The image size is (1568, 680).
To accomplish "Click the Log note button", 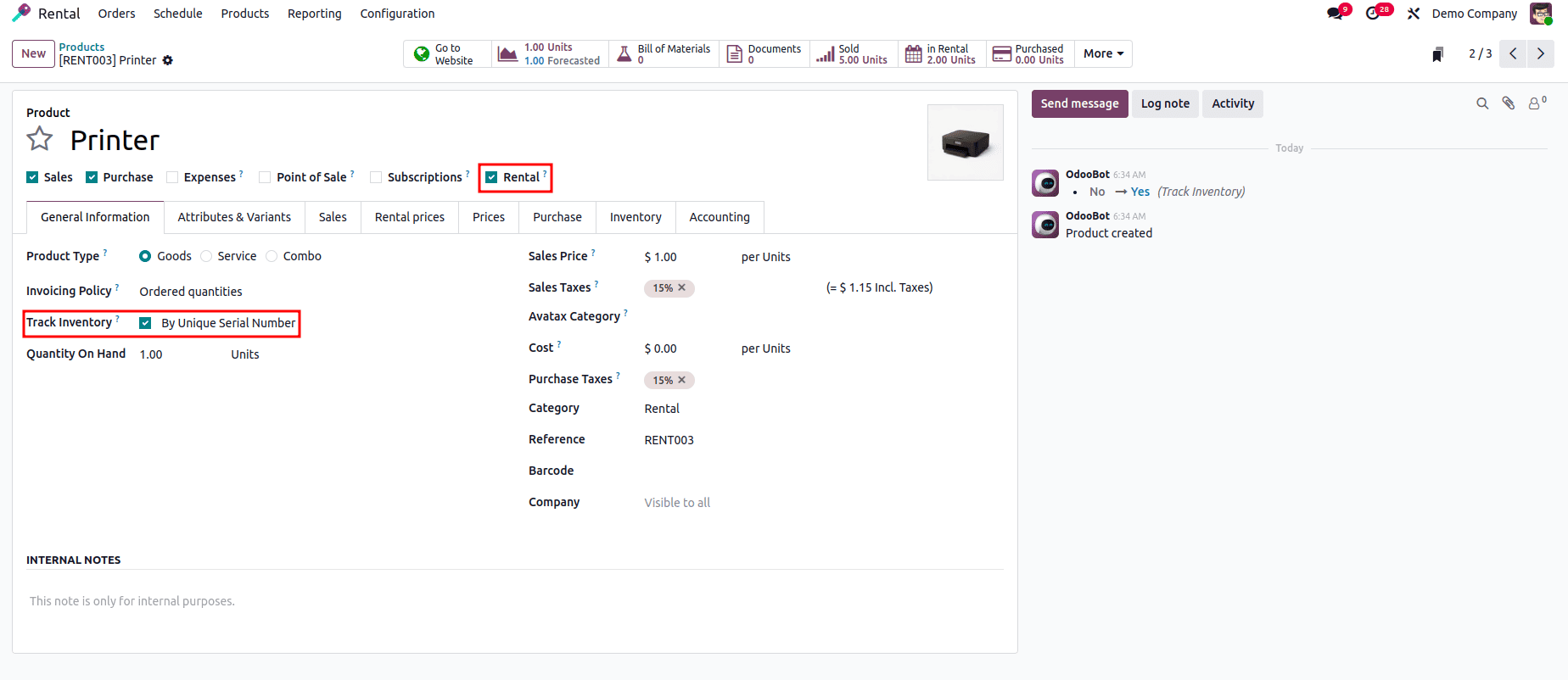I will tap(1165, 103).
